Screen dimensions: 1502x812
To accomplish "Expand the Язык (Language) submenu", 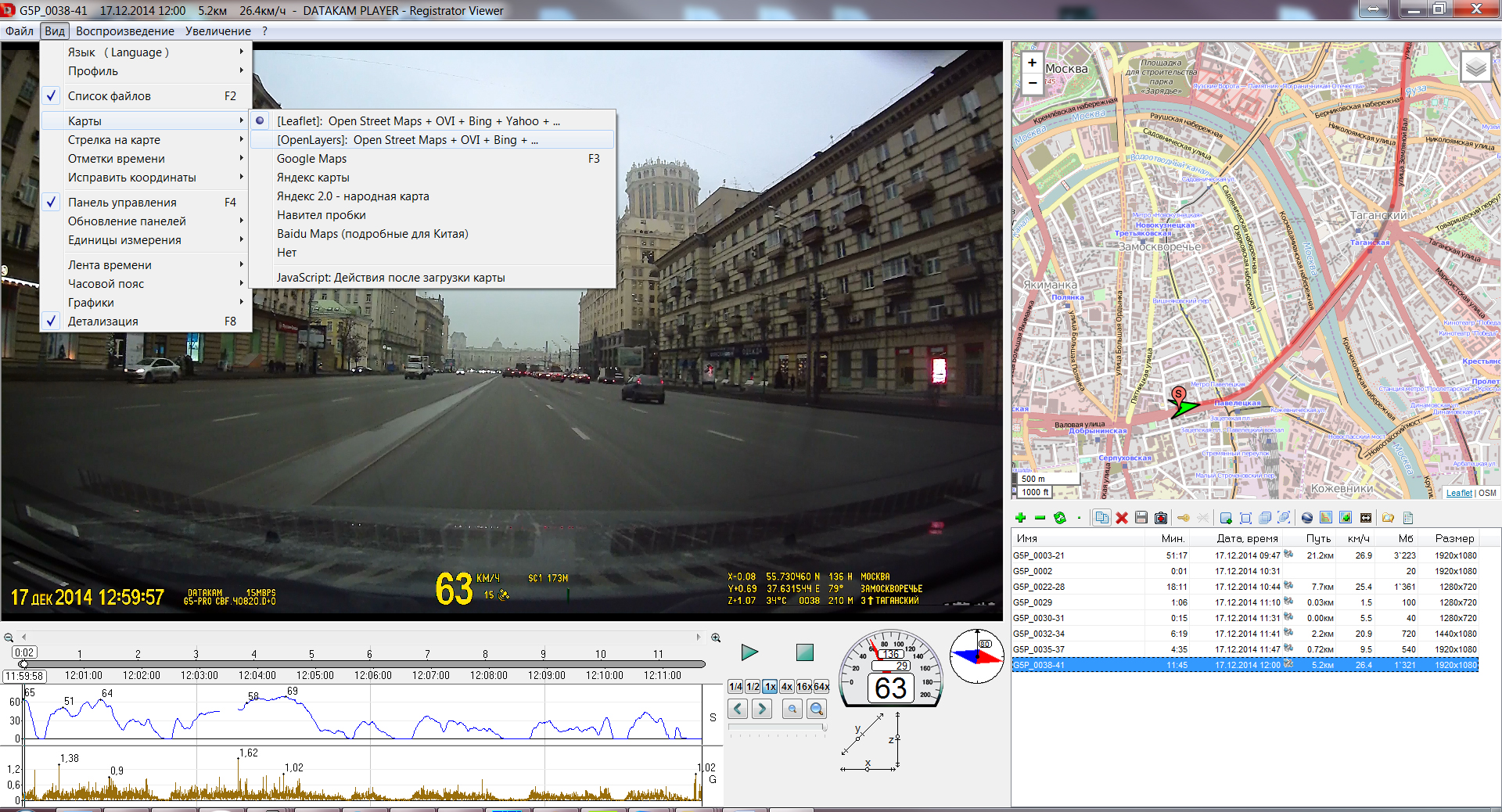I will (146, 52).
